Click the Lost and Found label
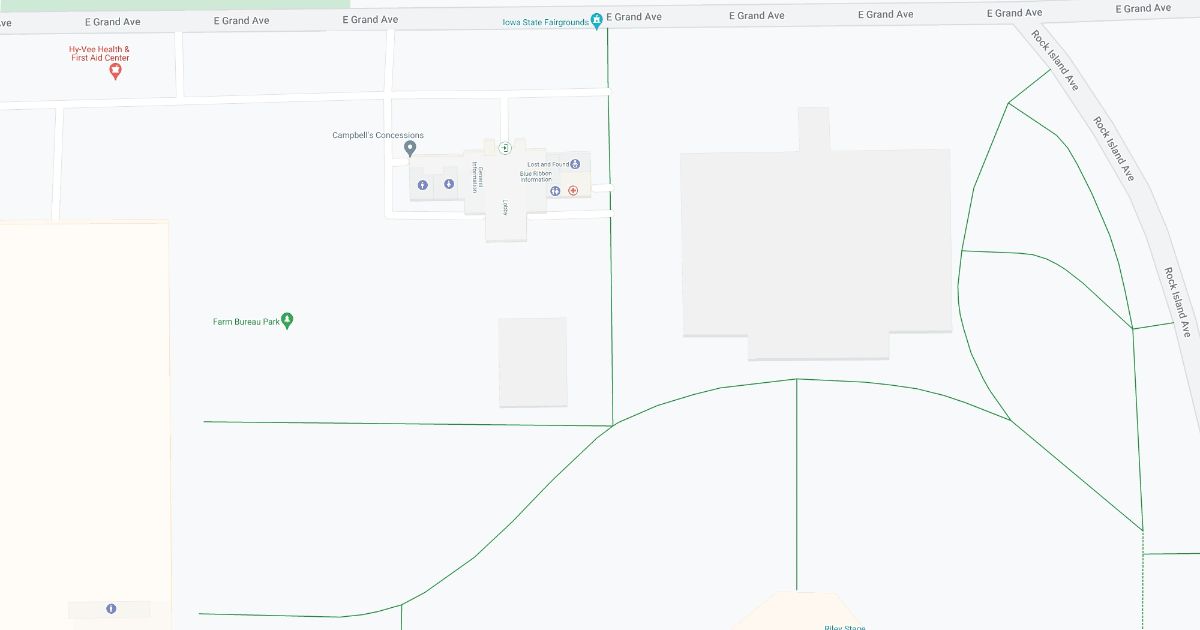This screenshot has width=1200, height=630. (x=548, y=164)
